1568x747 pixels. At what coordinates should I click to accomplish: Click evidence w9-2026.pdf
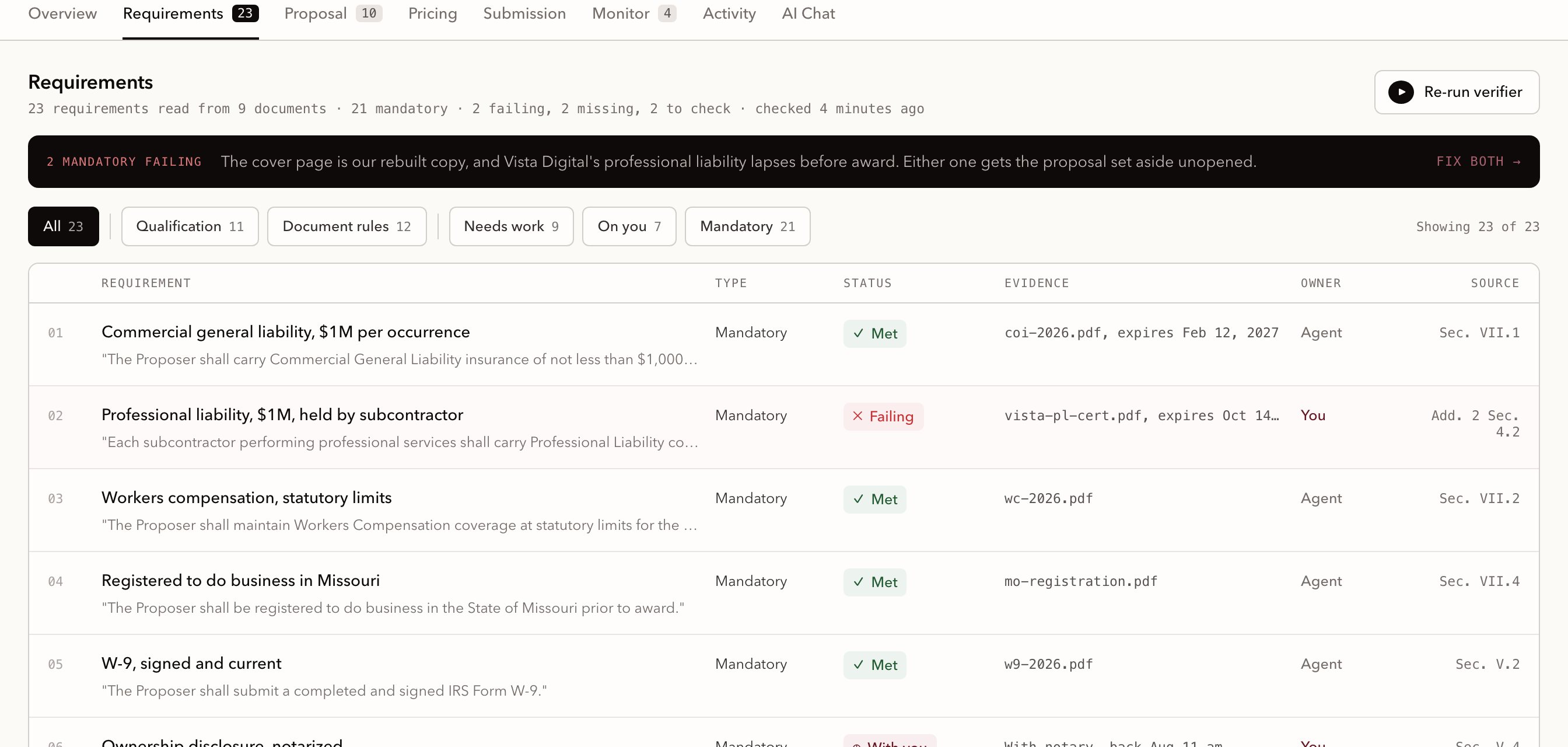(1048, 664)
